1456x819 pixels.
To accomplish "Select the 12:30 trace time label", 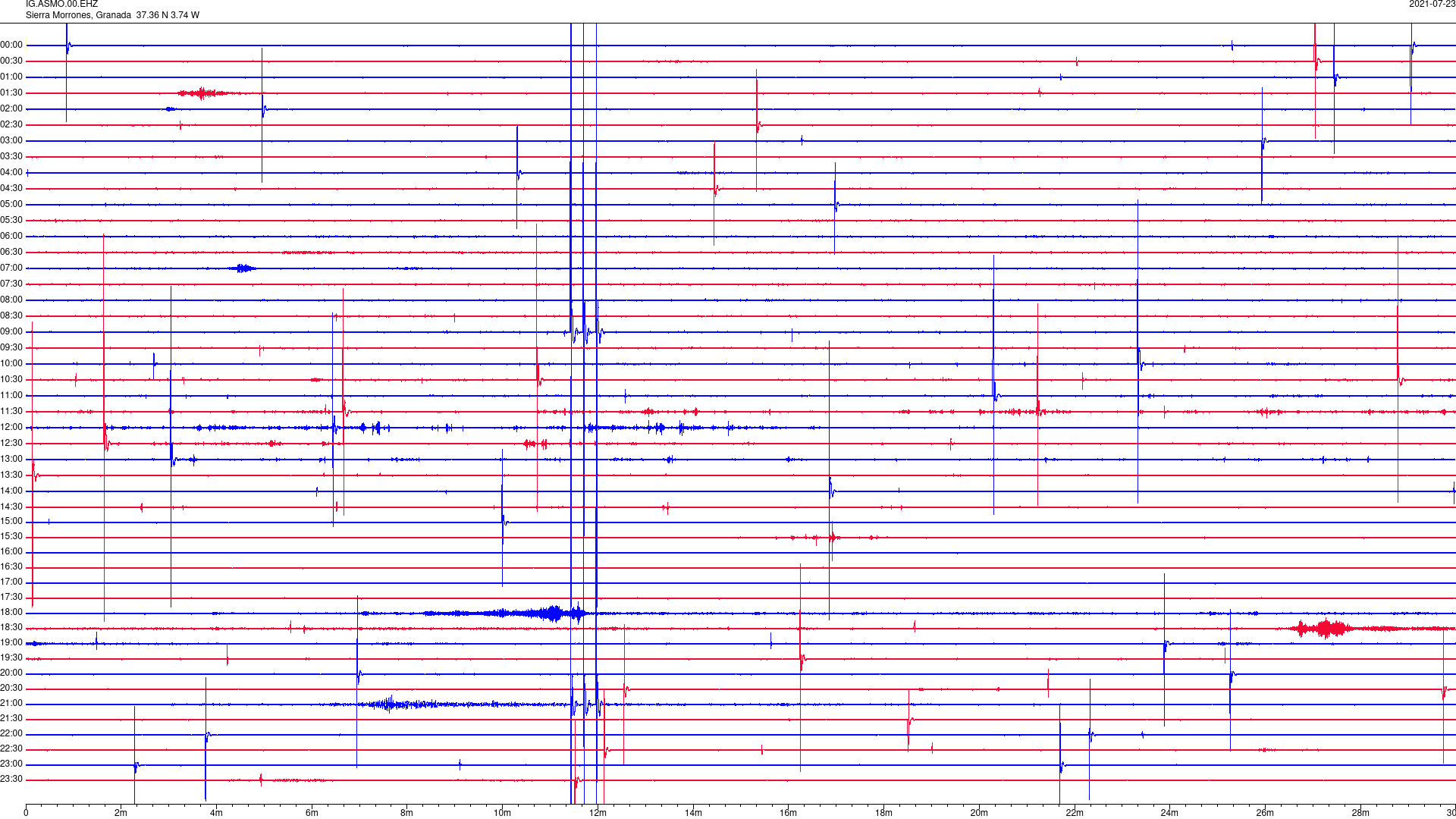I will click(x=11, y=444).
